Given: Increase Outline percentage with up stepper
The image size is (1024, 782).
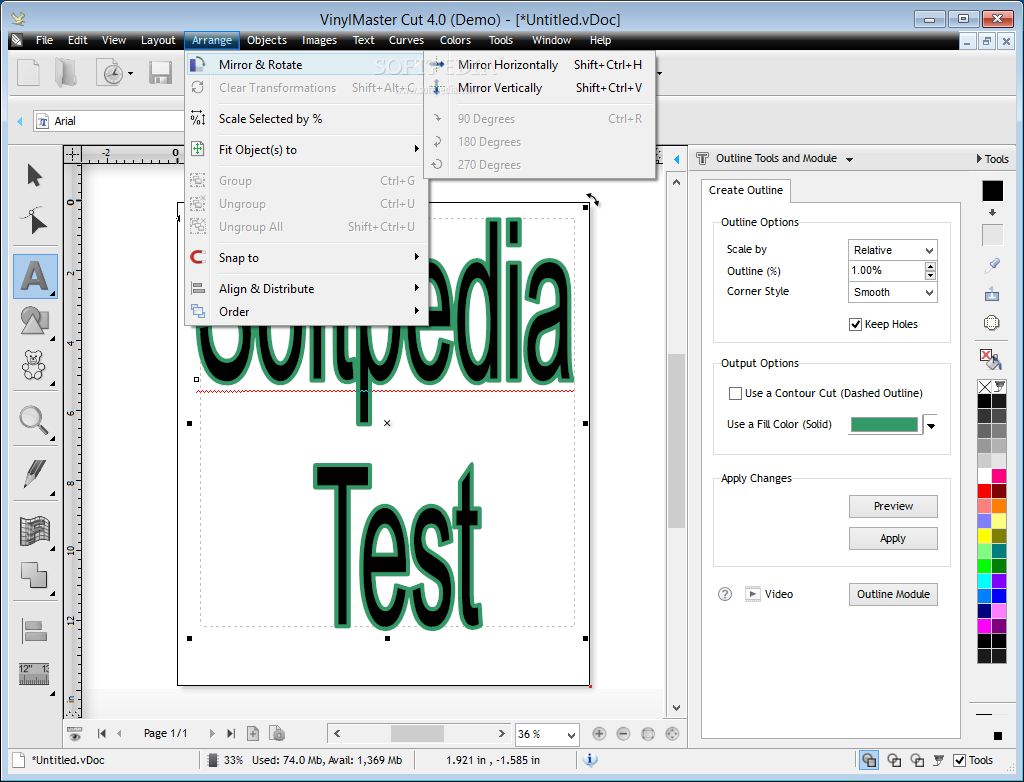Looking at the screenshot, I should pyautogui.click(x=931, y=266).
